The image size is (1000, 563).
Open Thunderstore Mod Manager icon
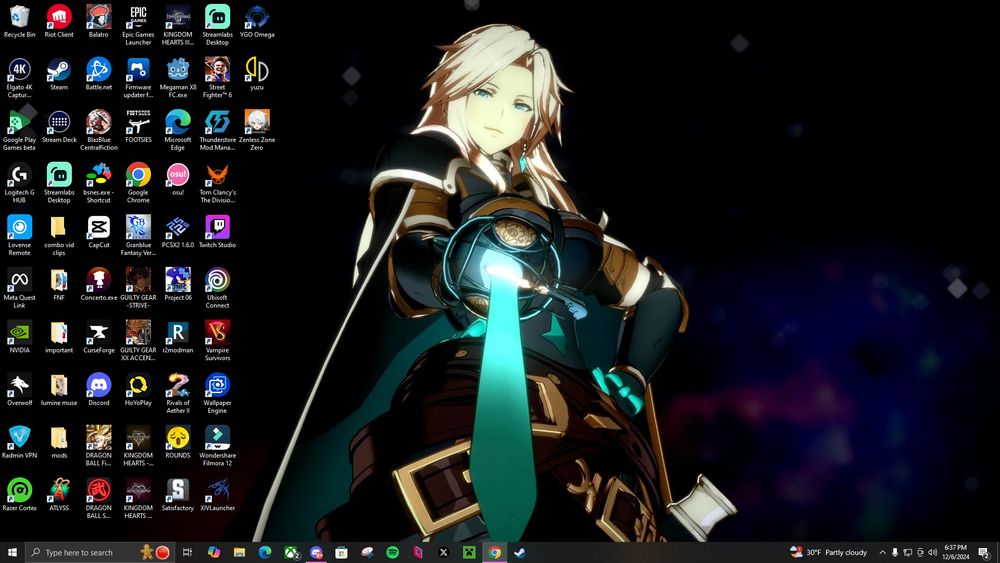click(217, 130)
